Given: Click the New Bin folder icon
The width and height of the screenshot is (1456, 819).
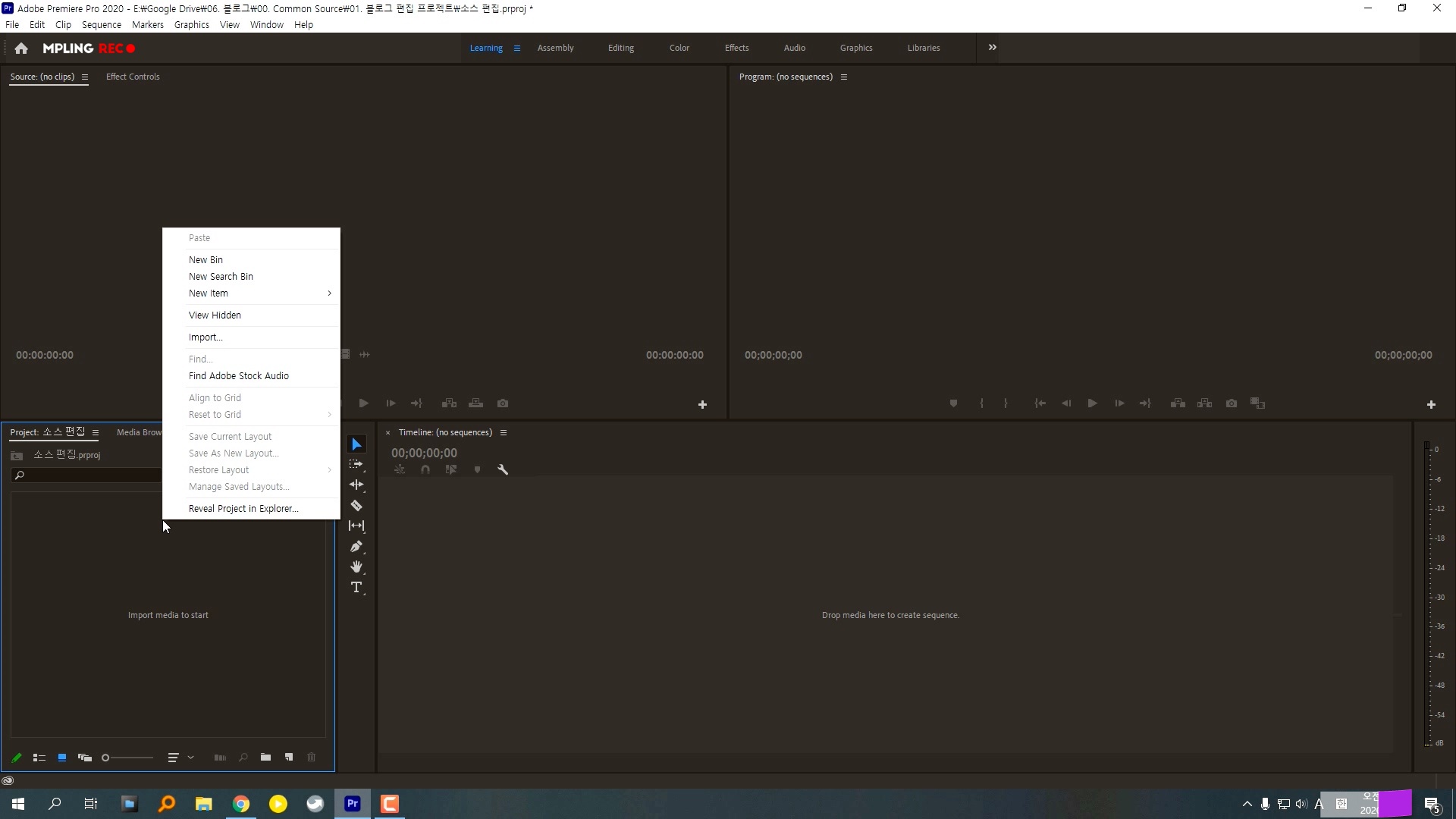Looking at the screenshot, I should click(x=265, y=757).
